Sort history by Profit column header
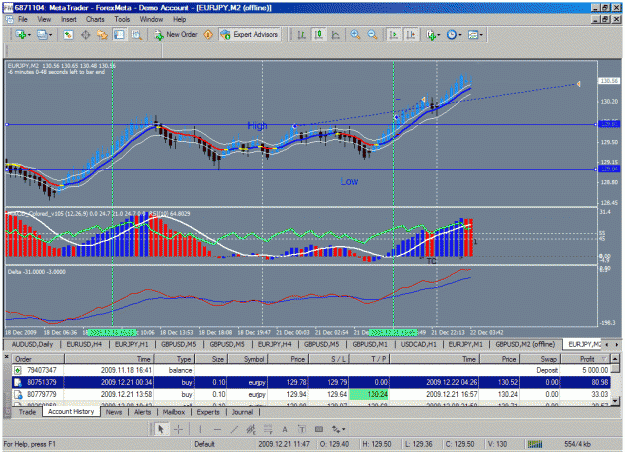This screenshot has height=452, width=625. tap(587, 359)
